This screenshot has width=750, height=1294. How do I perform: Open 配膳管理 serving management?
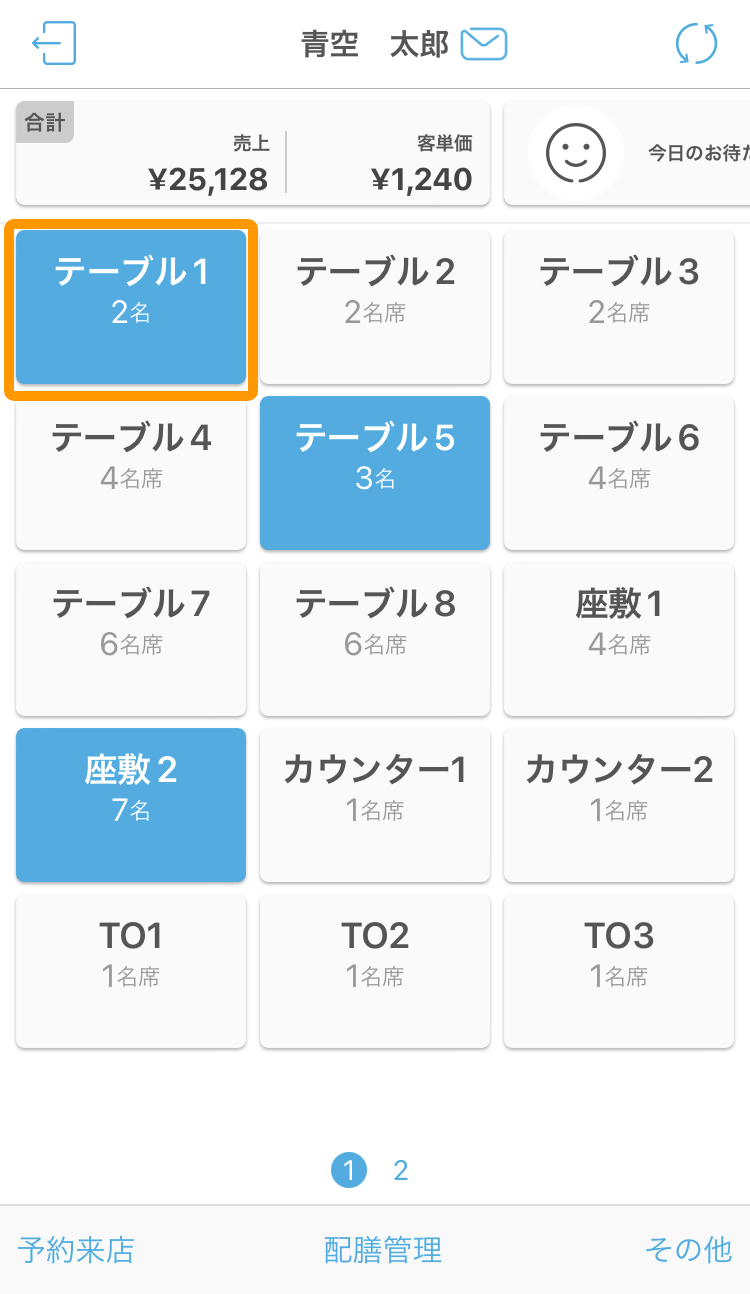coord(383,1249)
